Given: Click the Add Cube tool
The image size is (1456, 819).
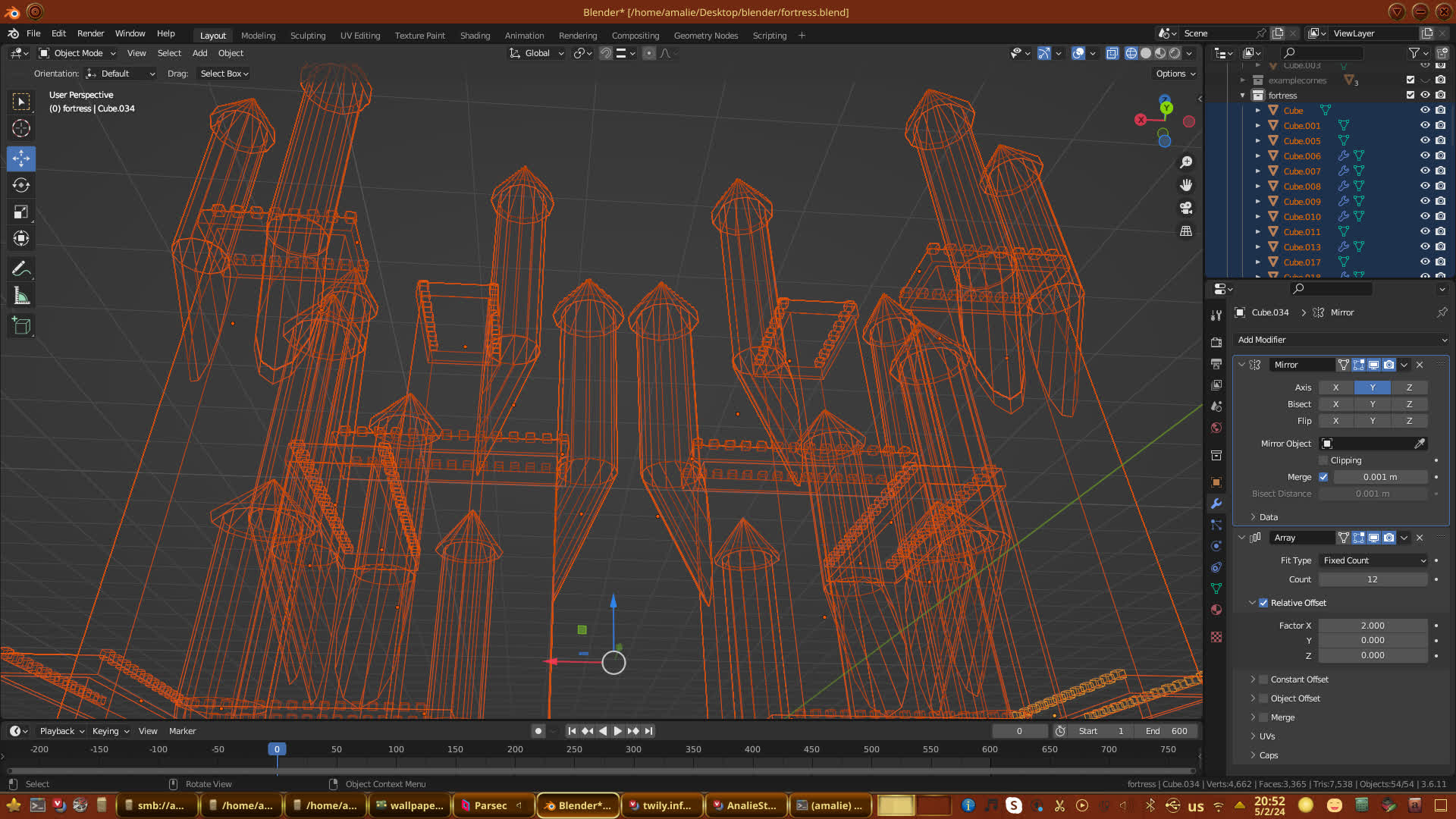Looking at the screenshot, I should (x=21, y=326).
